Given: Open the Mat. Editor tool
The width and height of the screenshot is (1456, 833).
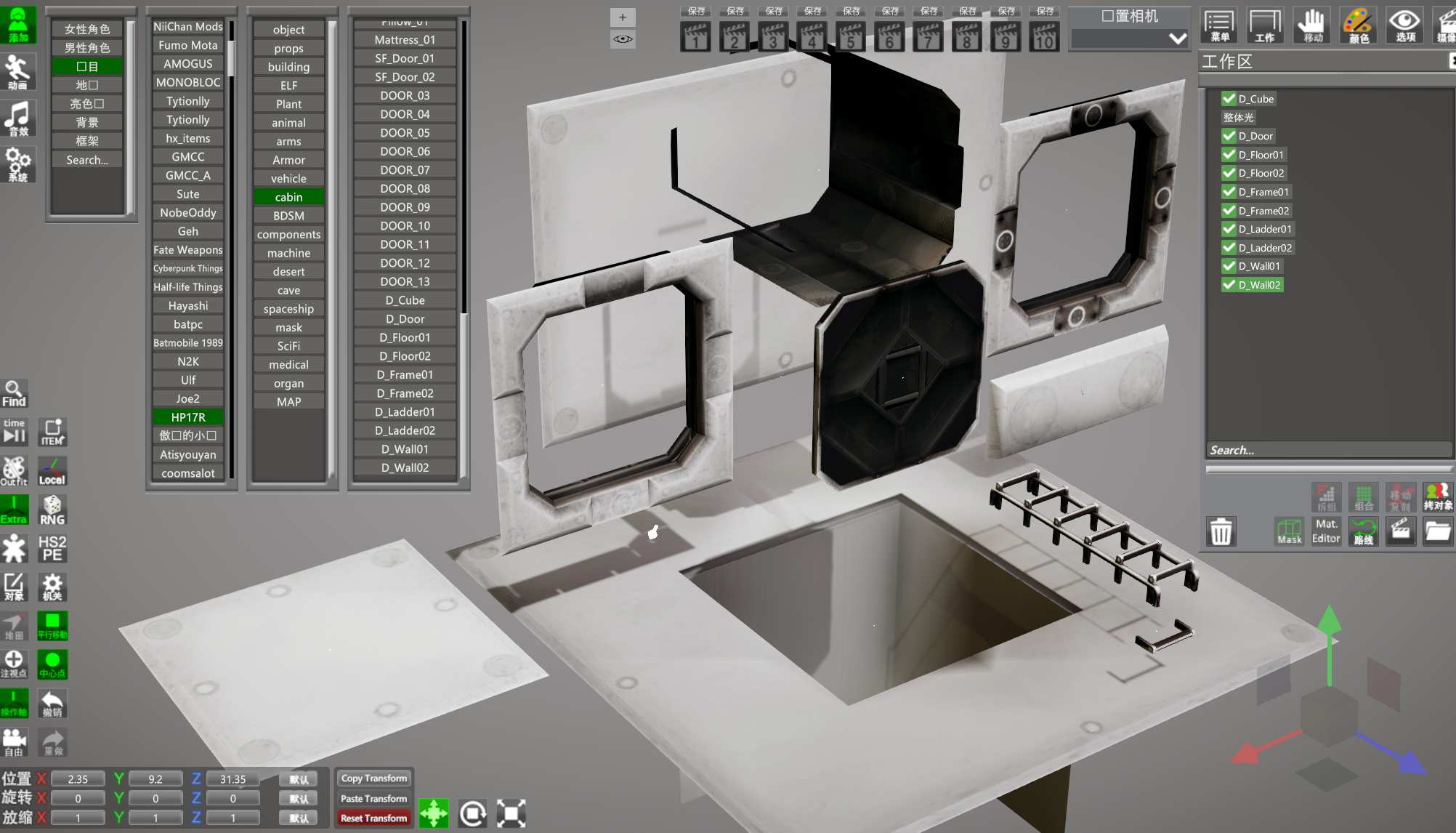Looking at the screenshot, I should [1326, 531].
